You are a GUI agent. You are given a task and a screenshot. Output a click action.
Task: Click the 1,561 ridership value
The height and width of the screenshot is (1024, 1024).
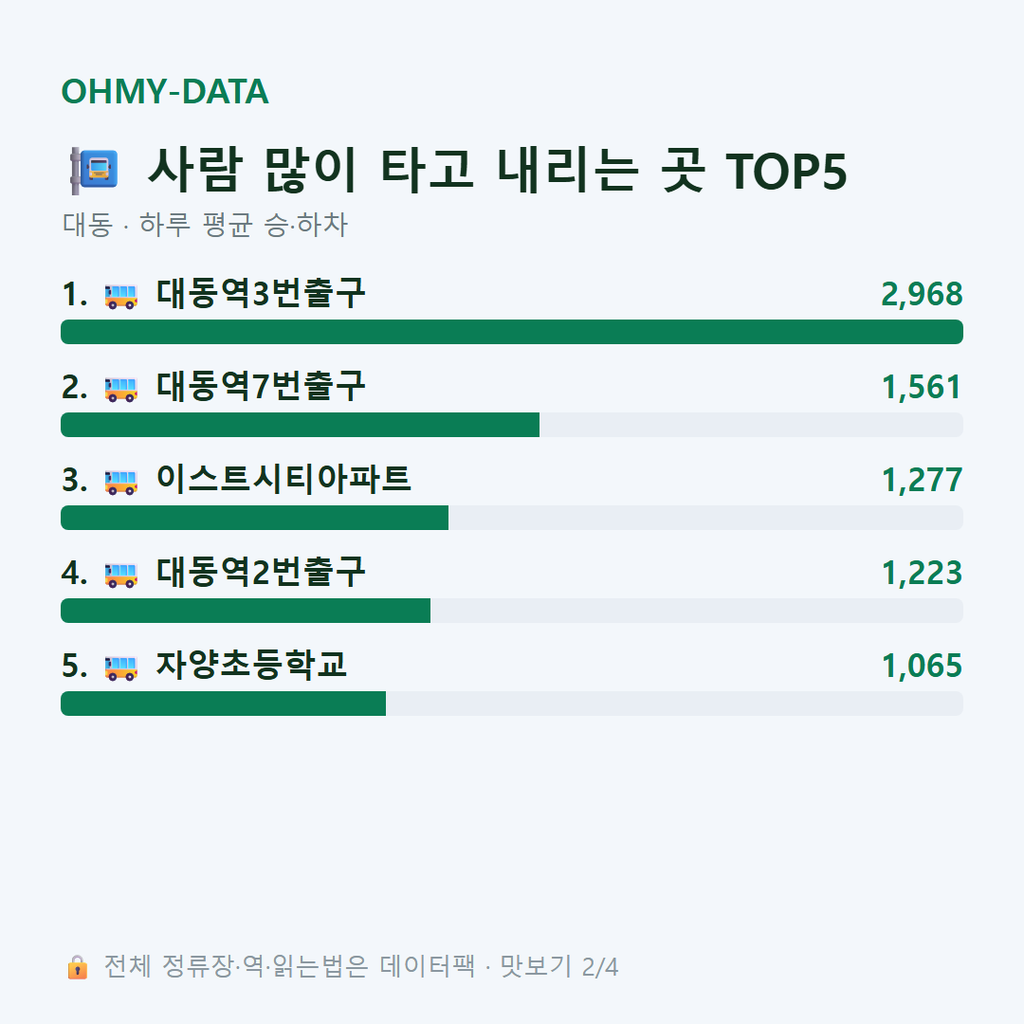point(921,387)
